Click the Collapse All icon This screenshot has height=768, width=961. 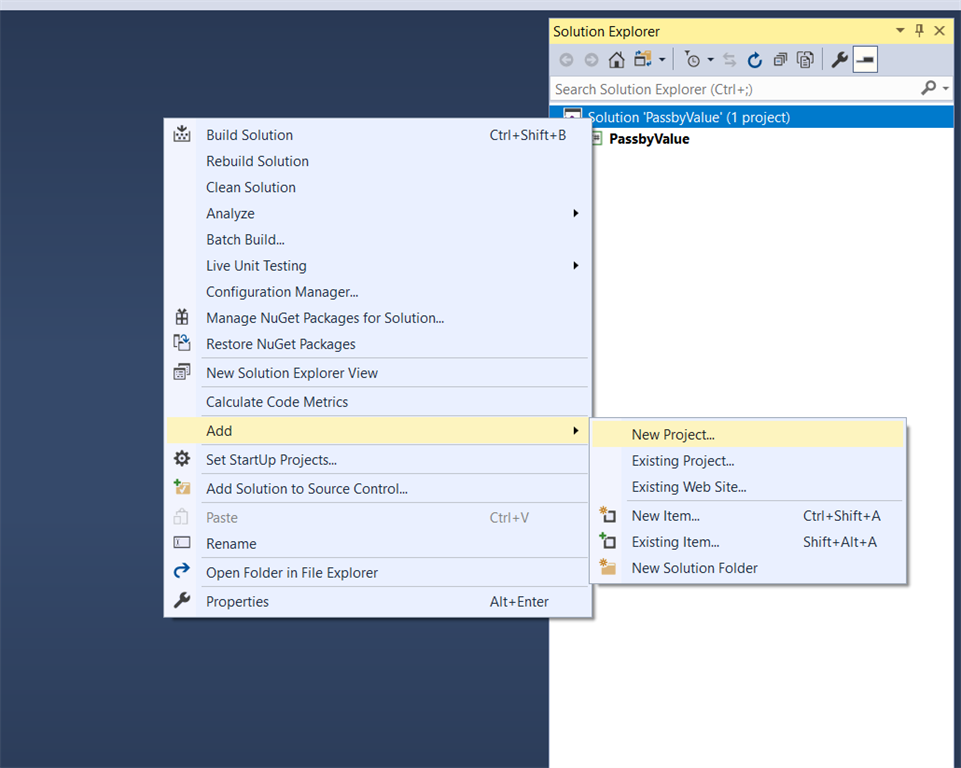[780, 60]
